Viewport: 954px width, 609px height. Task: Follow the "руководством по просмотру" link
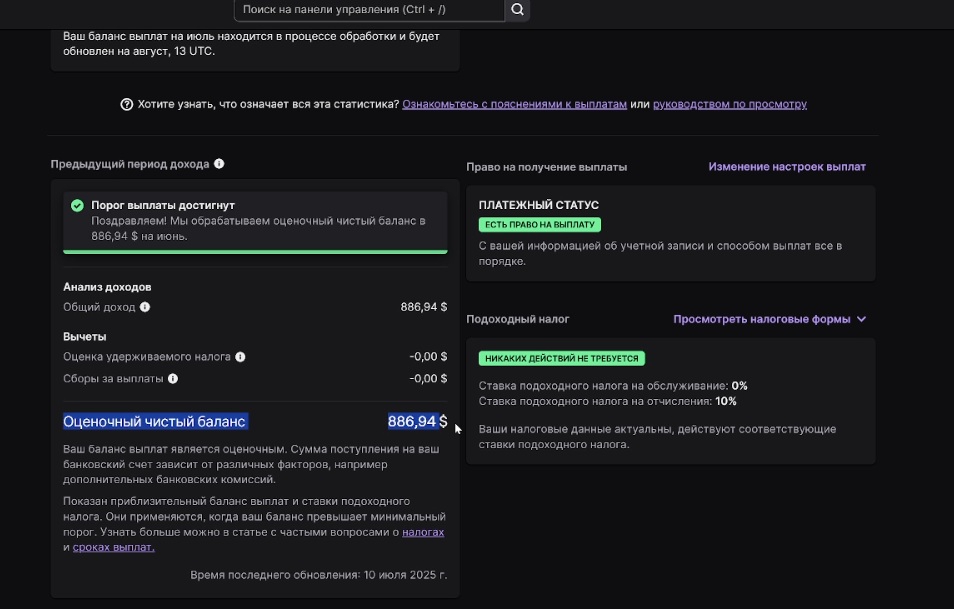click(x=729, y=104)
